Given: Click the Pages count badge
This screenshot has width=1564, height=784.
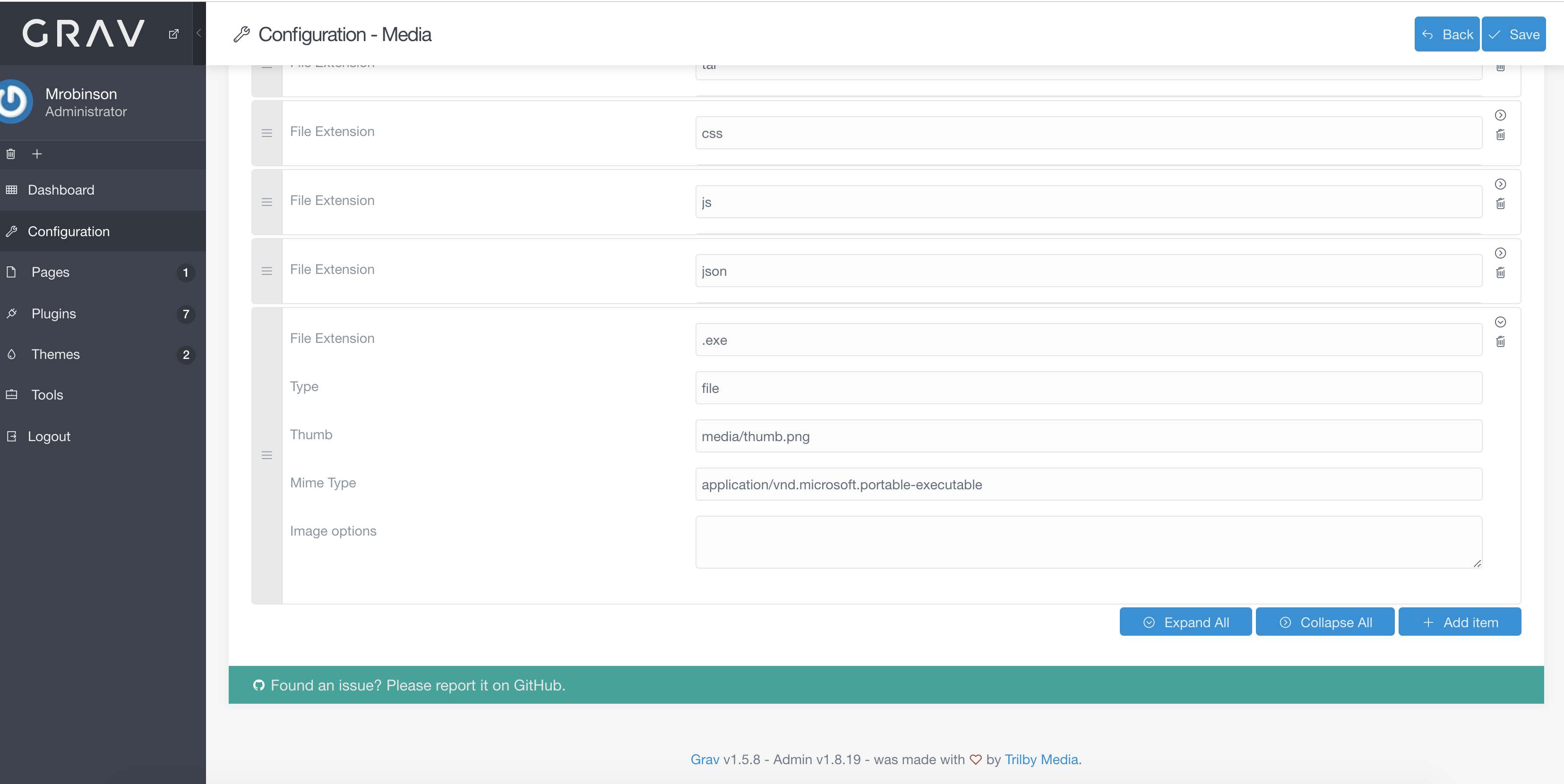Looking at the screenshot, I should pos(186,273).
